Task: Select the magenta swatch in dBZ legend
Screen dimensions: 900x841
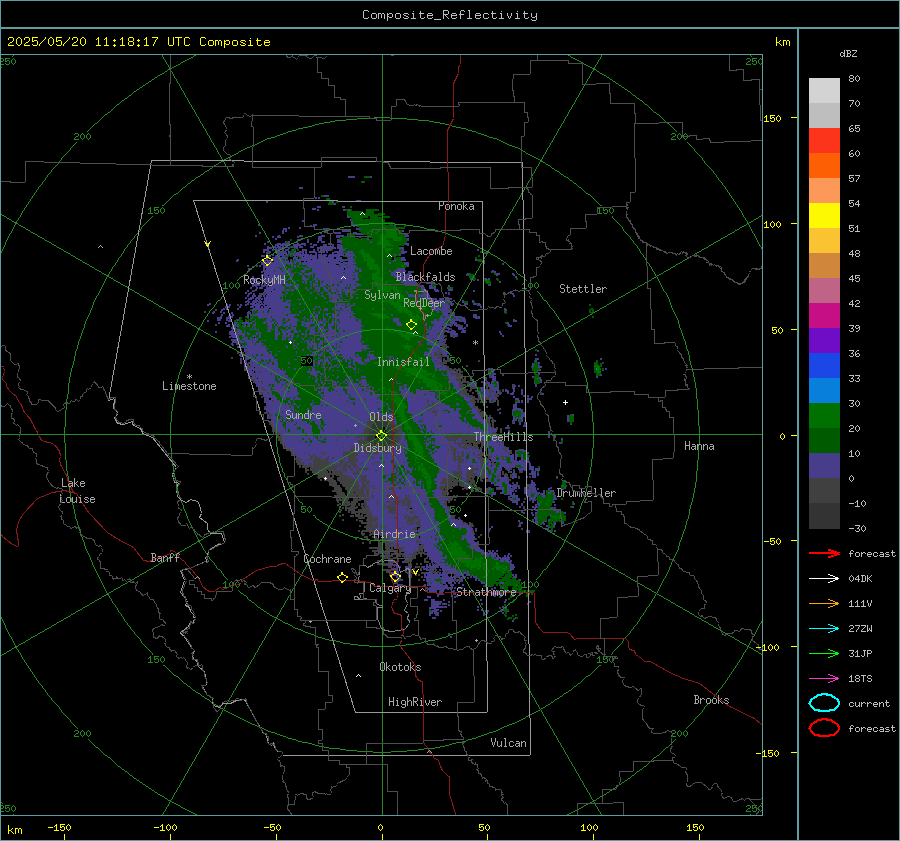Action: 824,316
